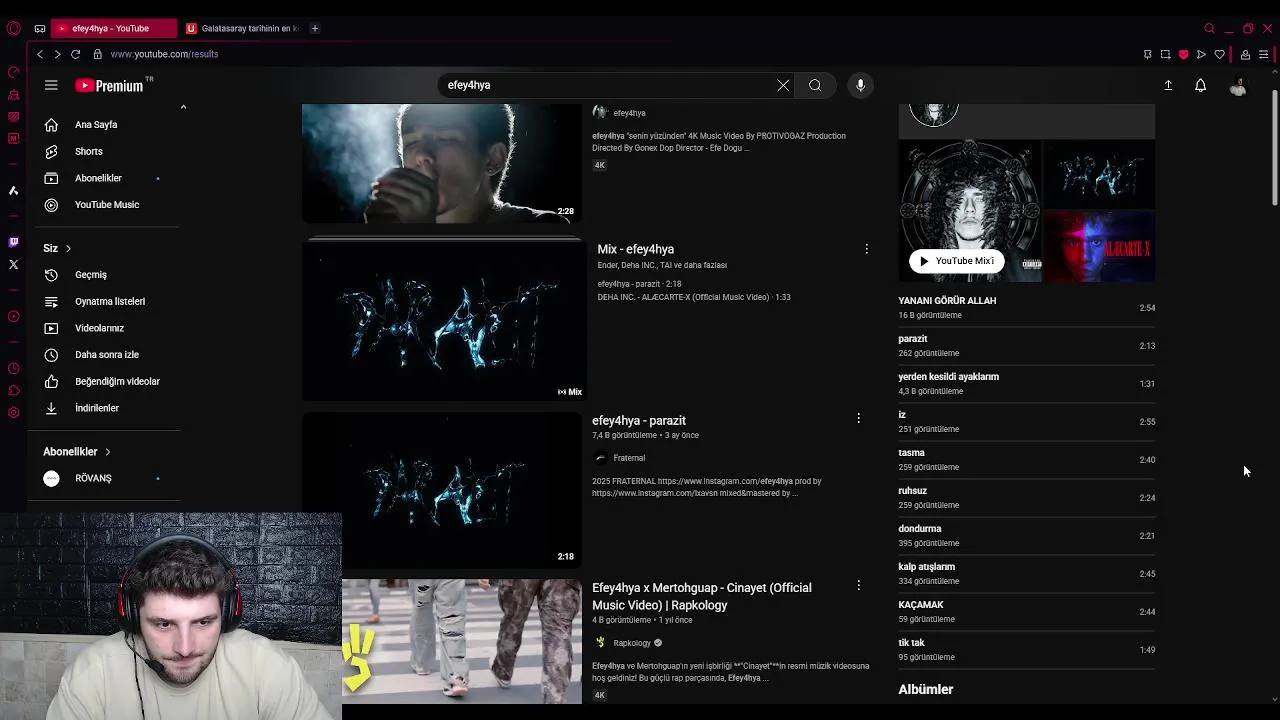The width and height of the screenshot is (1280, 720).
Task: Open Fraternal channel link
Action: point(629,458)
